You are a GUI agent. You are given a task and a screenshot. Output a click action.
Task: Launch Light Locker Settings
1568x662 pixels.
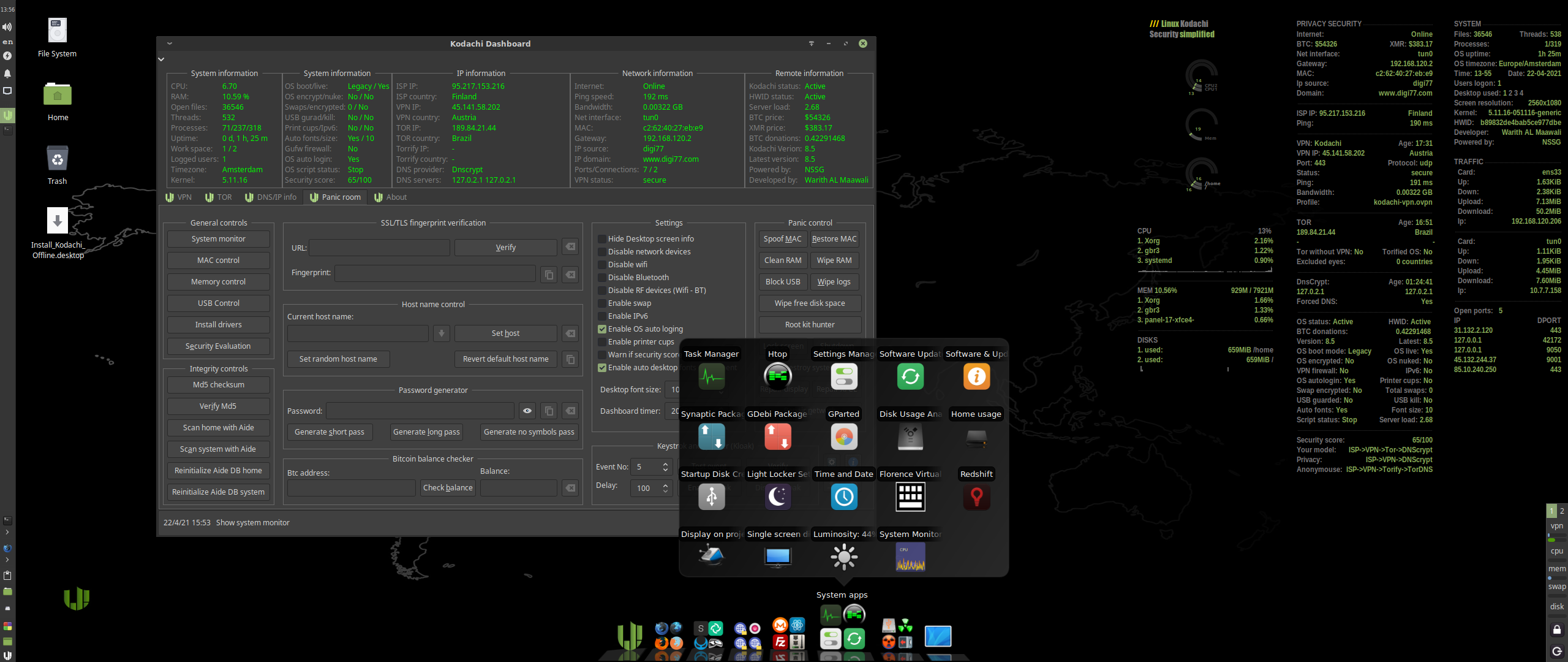click(x=777, y=496)
